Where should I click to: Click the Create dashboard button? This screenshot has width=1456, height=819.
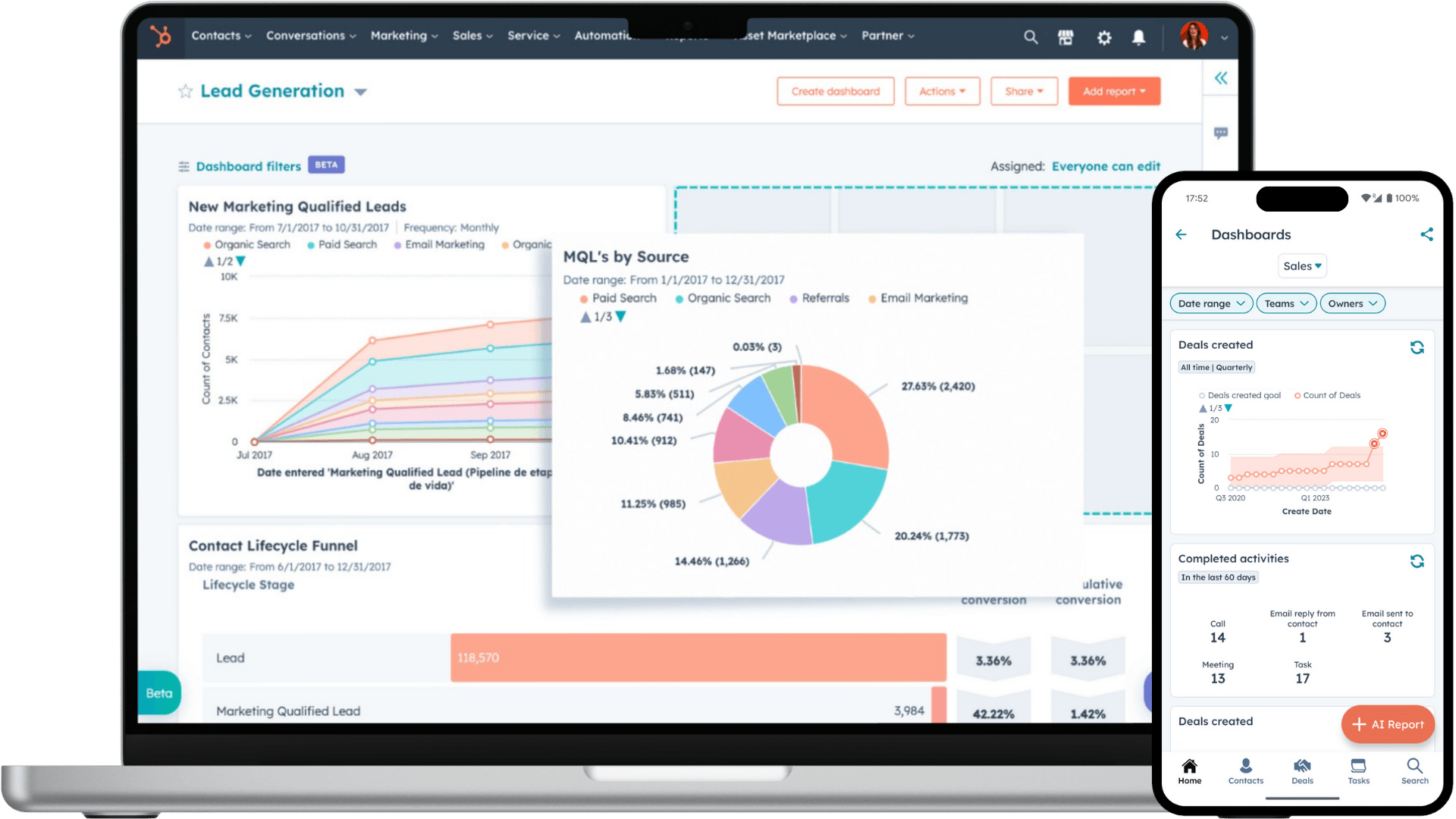835,91
